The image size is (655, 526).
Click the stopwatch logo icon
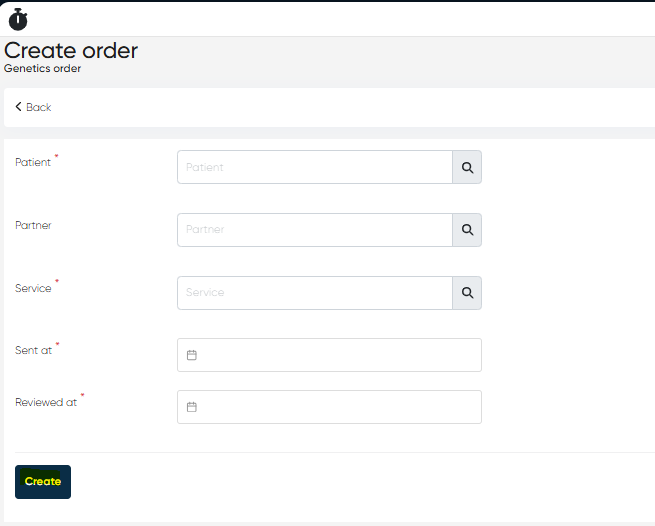(18, 19)
